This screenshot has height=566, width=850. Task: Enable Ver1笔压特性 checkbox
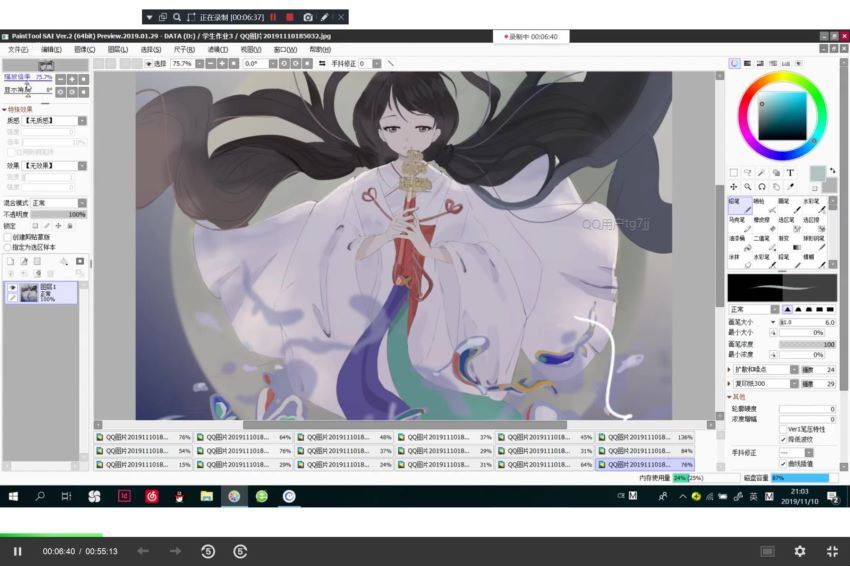click(x=783, y=429)
